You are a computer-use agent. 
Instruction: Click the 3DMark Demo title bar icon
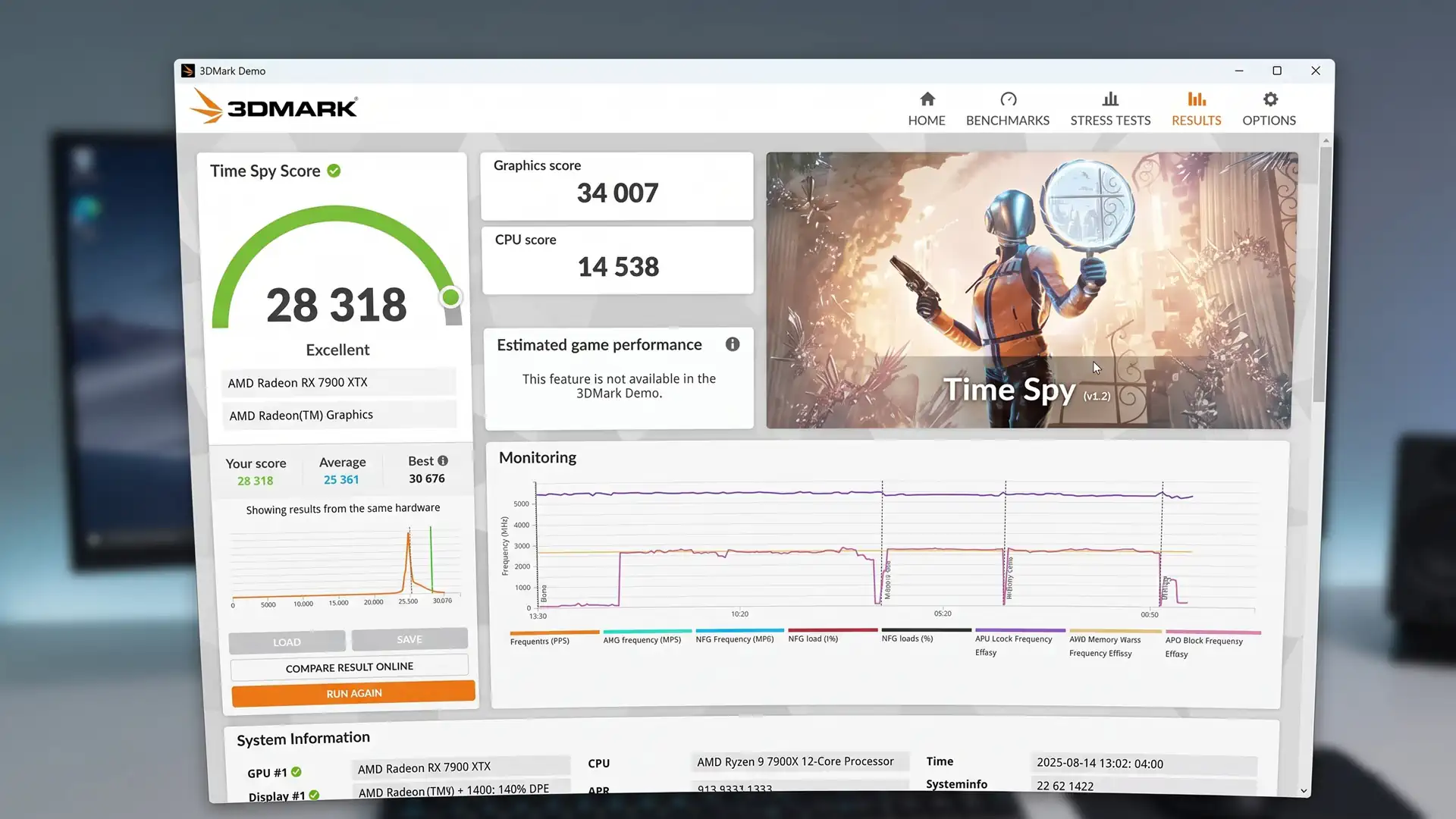[188, 71]
